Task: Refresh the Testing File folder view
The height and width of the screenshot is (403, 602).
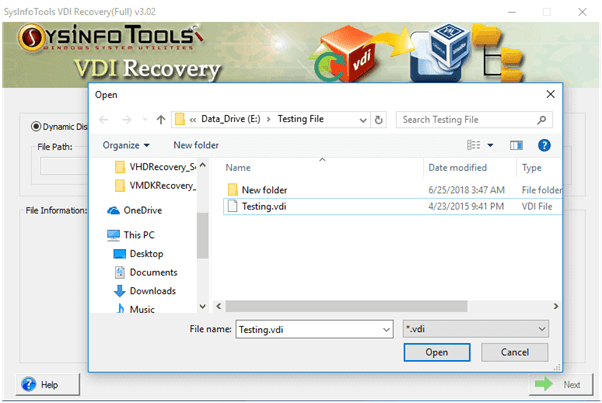Action: tap(379, 120)
